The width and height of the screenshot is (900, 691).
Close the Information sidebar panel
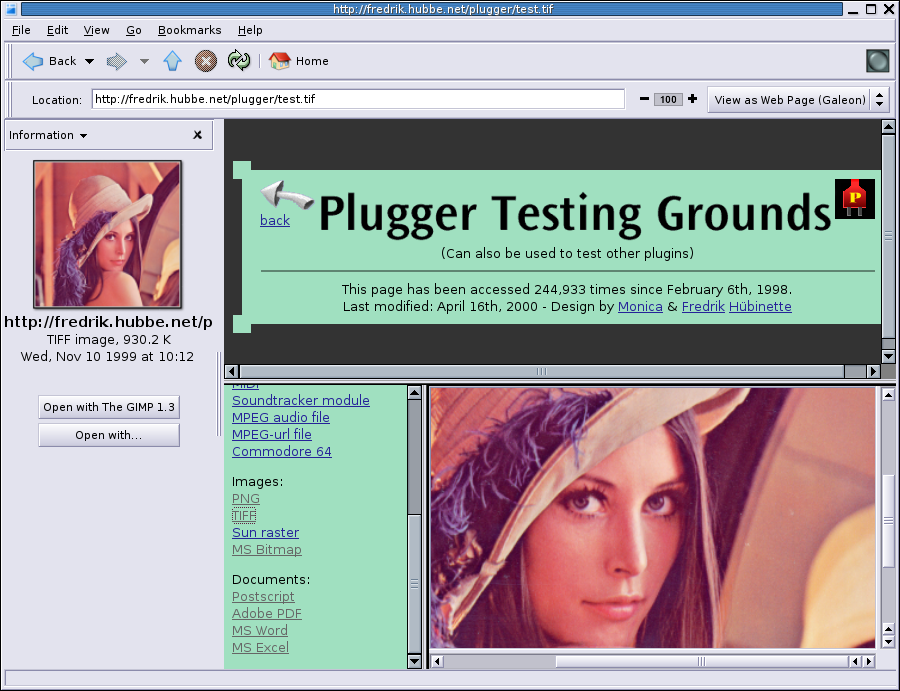point(197,135)
